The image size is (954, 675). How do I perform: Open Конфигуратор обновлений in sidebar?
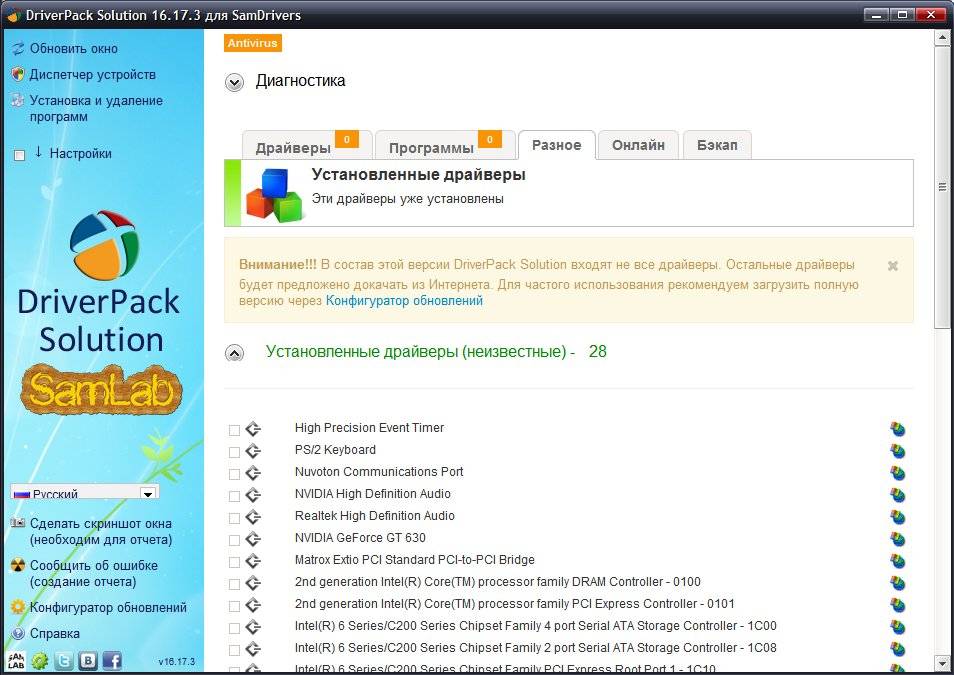(108, 607)
